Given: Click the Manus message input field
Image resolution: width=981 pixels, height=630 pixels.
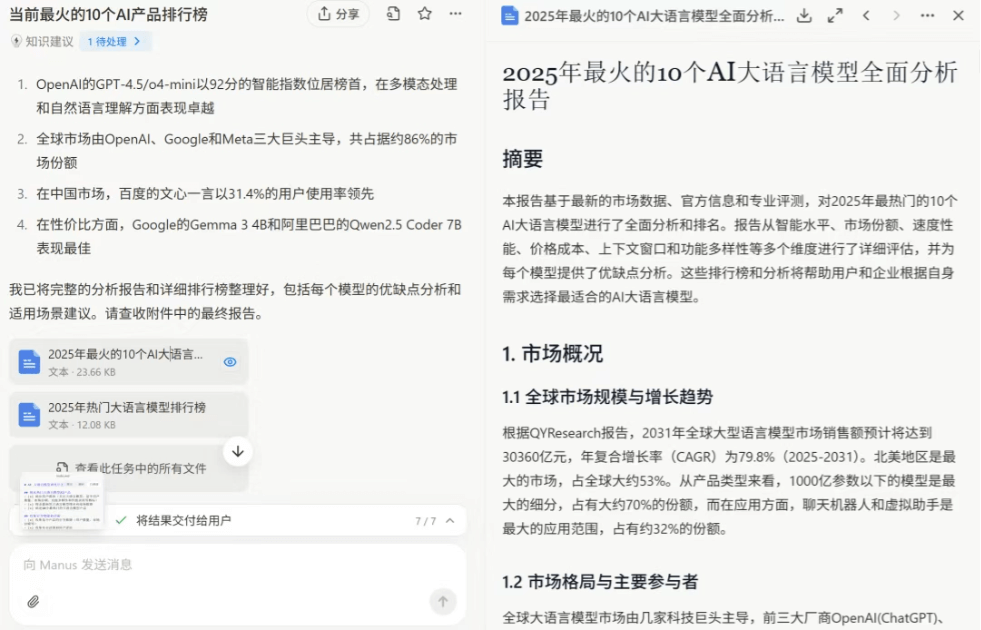Looking at the screenshot, I should 200,565.
